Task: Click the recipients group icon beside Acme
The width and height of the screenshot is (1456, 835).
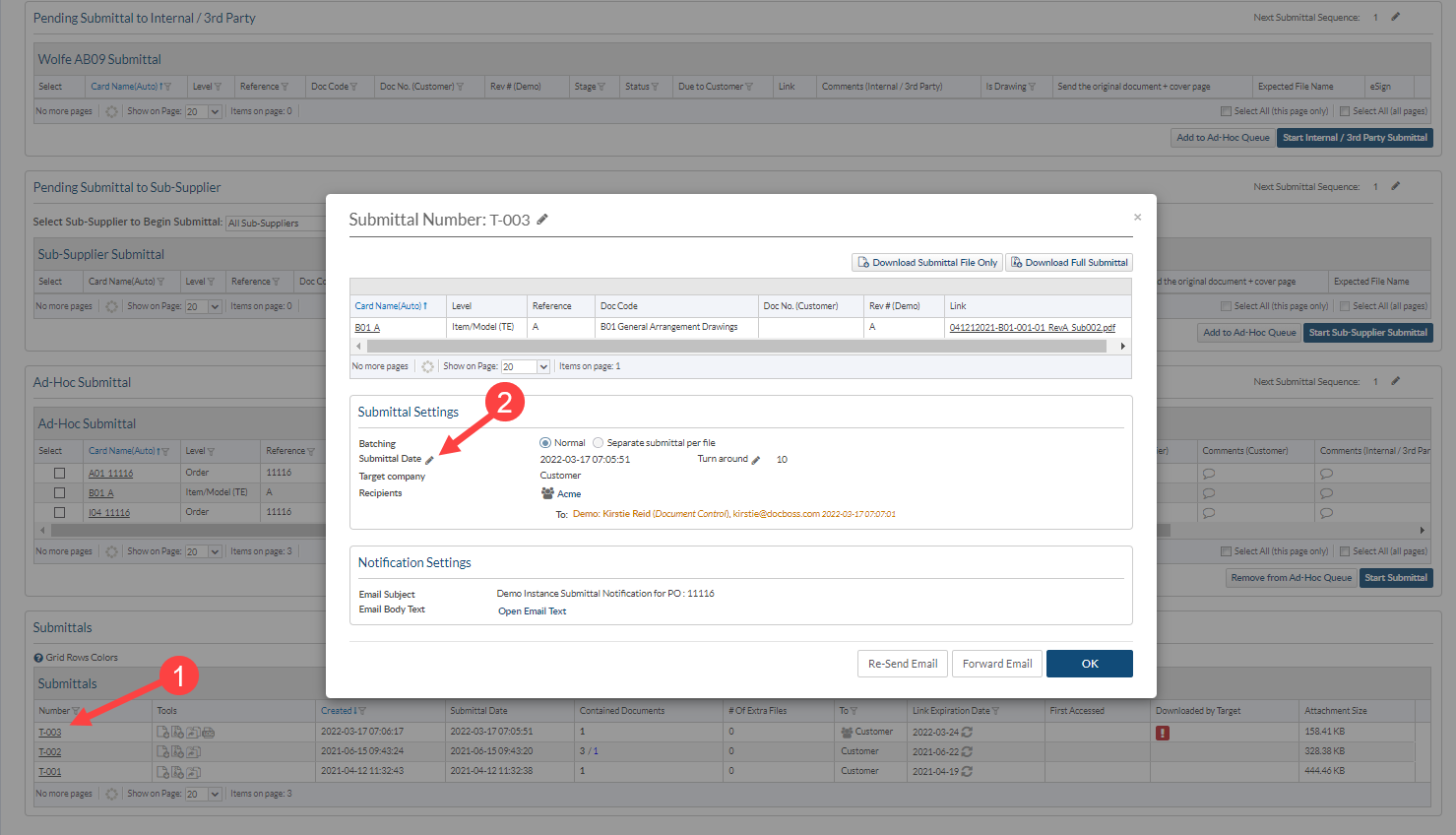Action: pyautogui.click(x=547, y=493)
